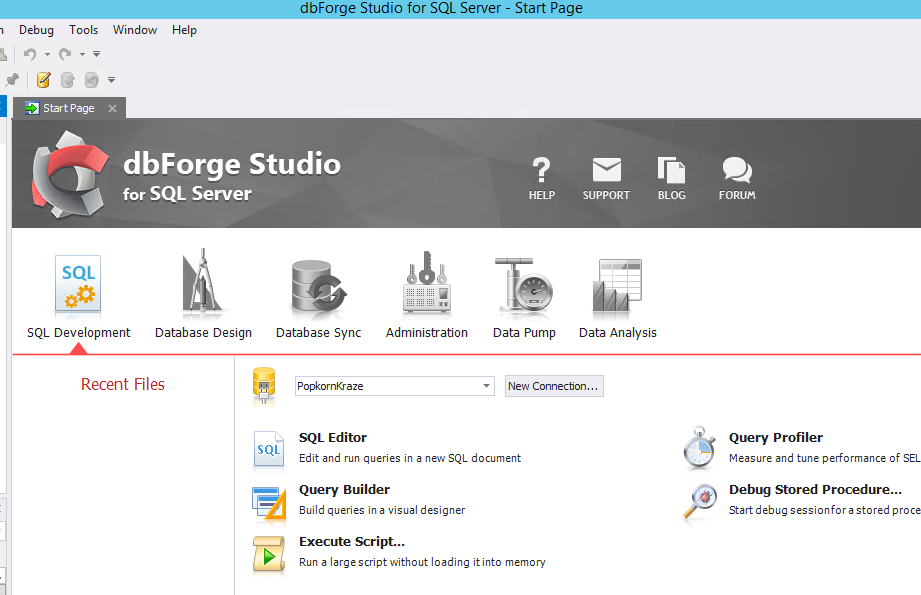Select the Data Pump category

click(x=524, y=296)
